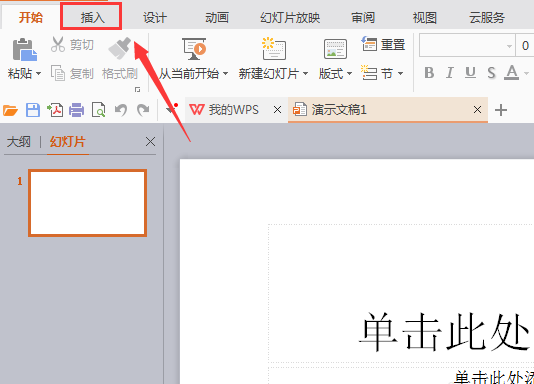Click the Print icon
This screenshot has width=534, height=384.
(77, 110)
